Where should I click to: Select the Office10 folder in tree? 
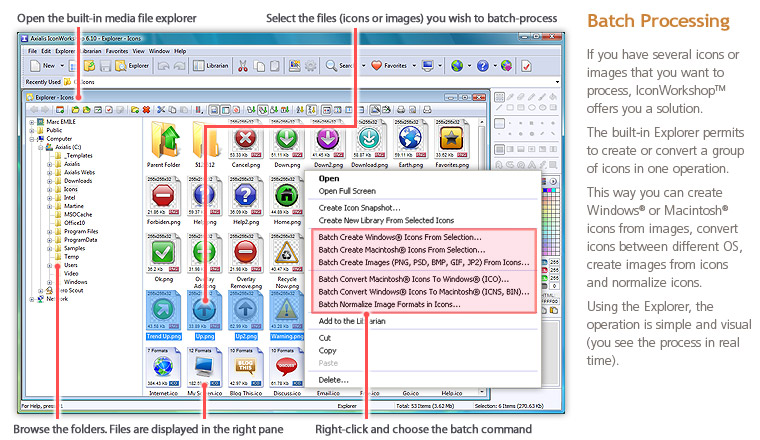[x=75, y=223]
